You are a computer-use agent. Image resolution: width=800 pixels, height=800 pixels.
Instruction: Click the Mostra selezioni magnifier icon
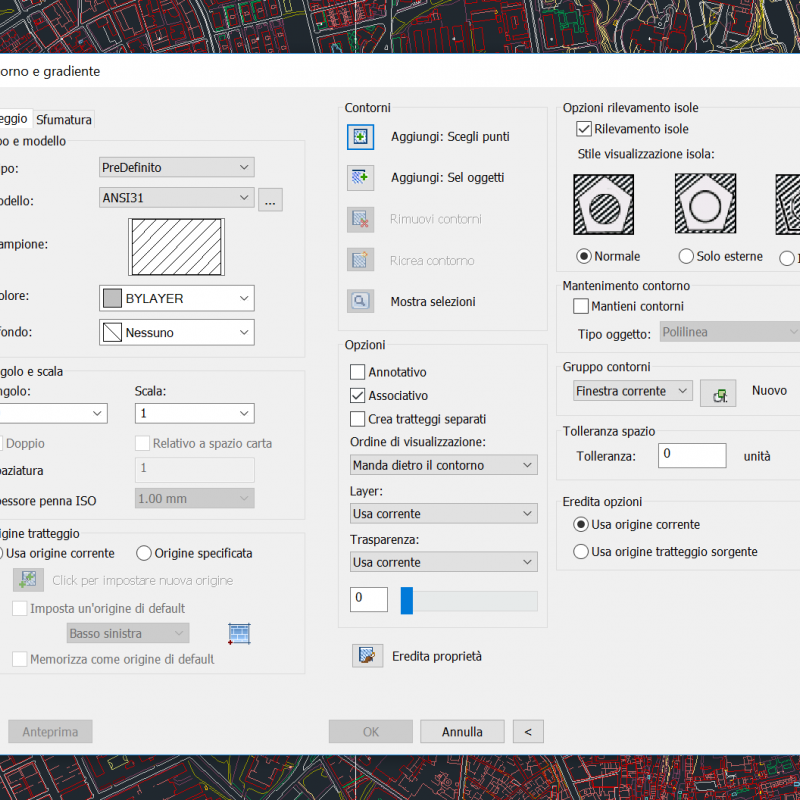[360, 301]
